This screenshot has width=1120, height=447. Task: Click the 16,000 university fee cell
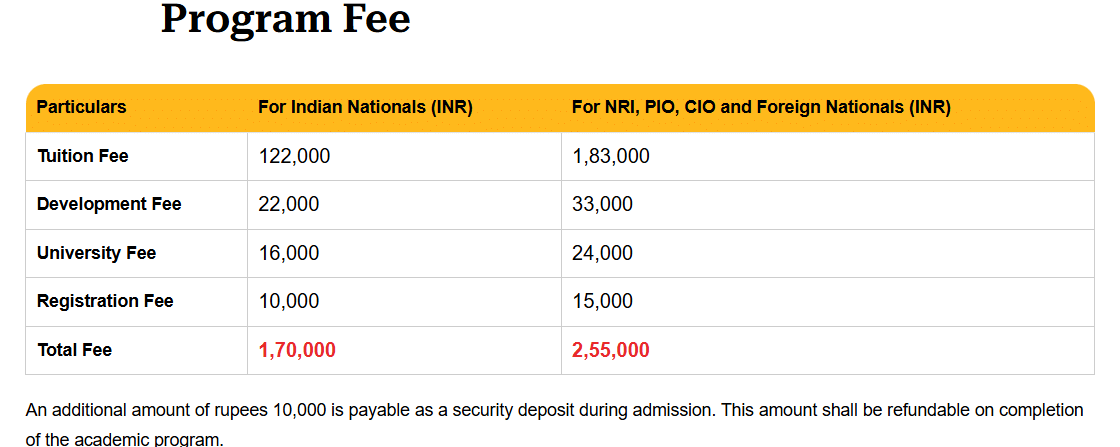pyautogui.click(x=289, y=253)
